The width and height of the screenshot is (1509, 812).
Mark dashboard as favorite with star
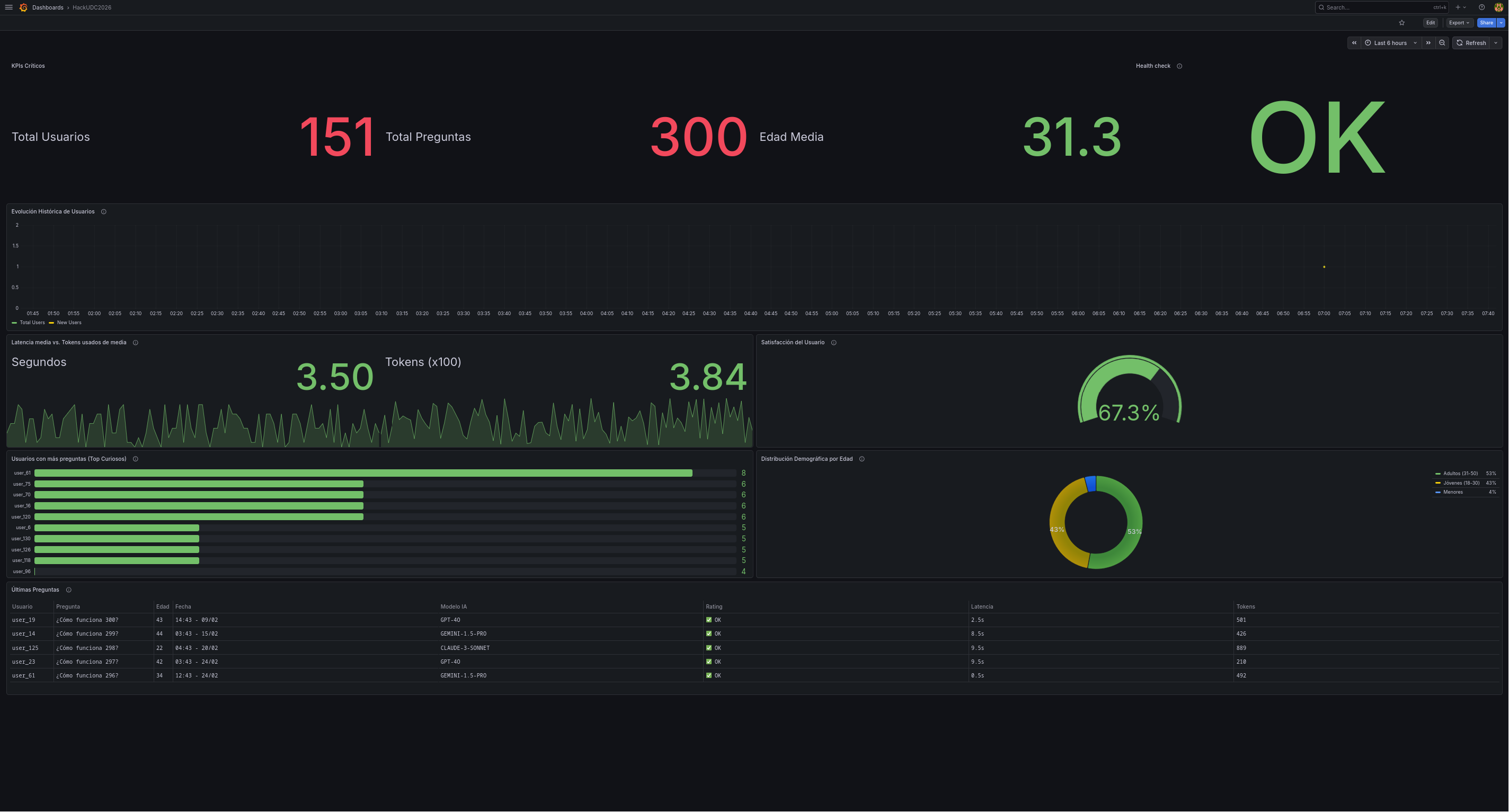[x=1402, y=23]
